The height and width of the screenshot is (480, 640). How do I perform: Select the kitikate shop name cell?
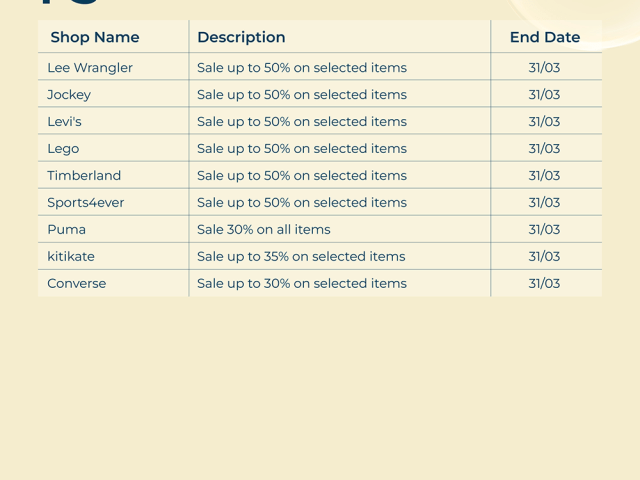tap(71, 257)
